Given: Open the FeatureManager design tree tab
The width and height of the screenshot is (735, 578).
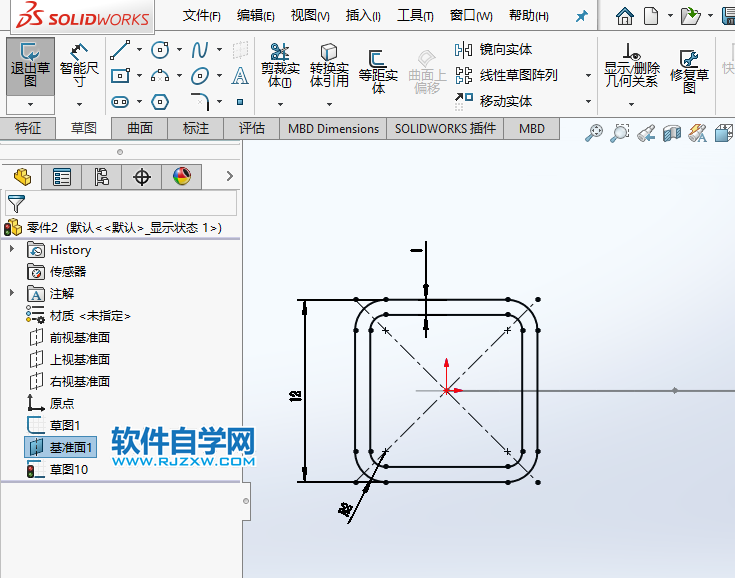Looking at the screenshot, I should (22, 177).
